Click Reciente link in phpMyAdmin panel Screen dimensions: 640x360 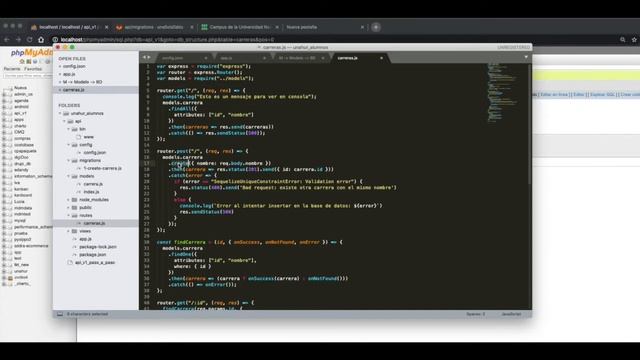click(12, 69)
